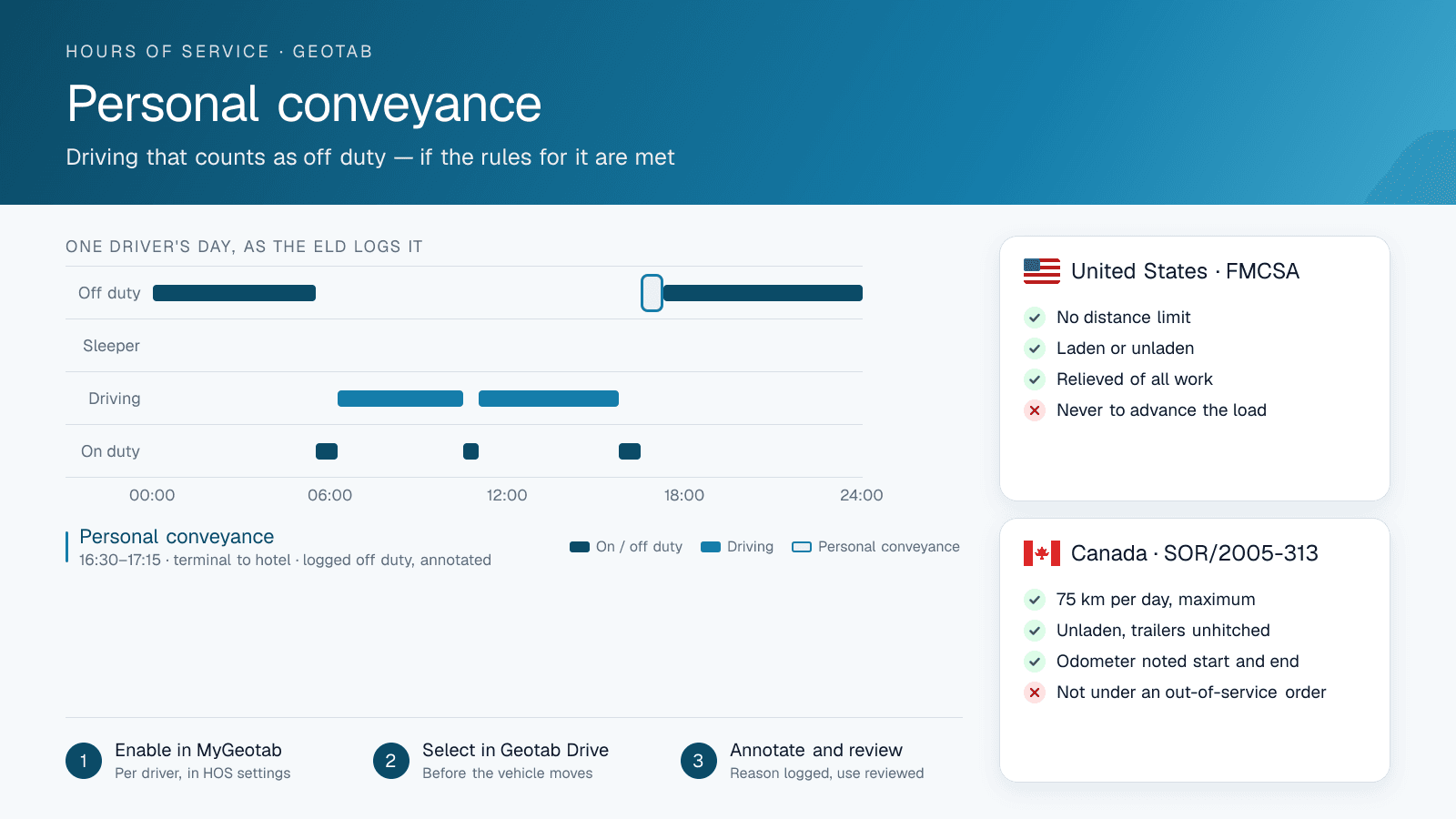This screenshot has height=819, width=1456.
Task: Click the check icon beside Relieved of all work
Action: pyautogui.click(x=1035, y=379)
